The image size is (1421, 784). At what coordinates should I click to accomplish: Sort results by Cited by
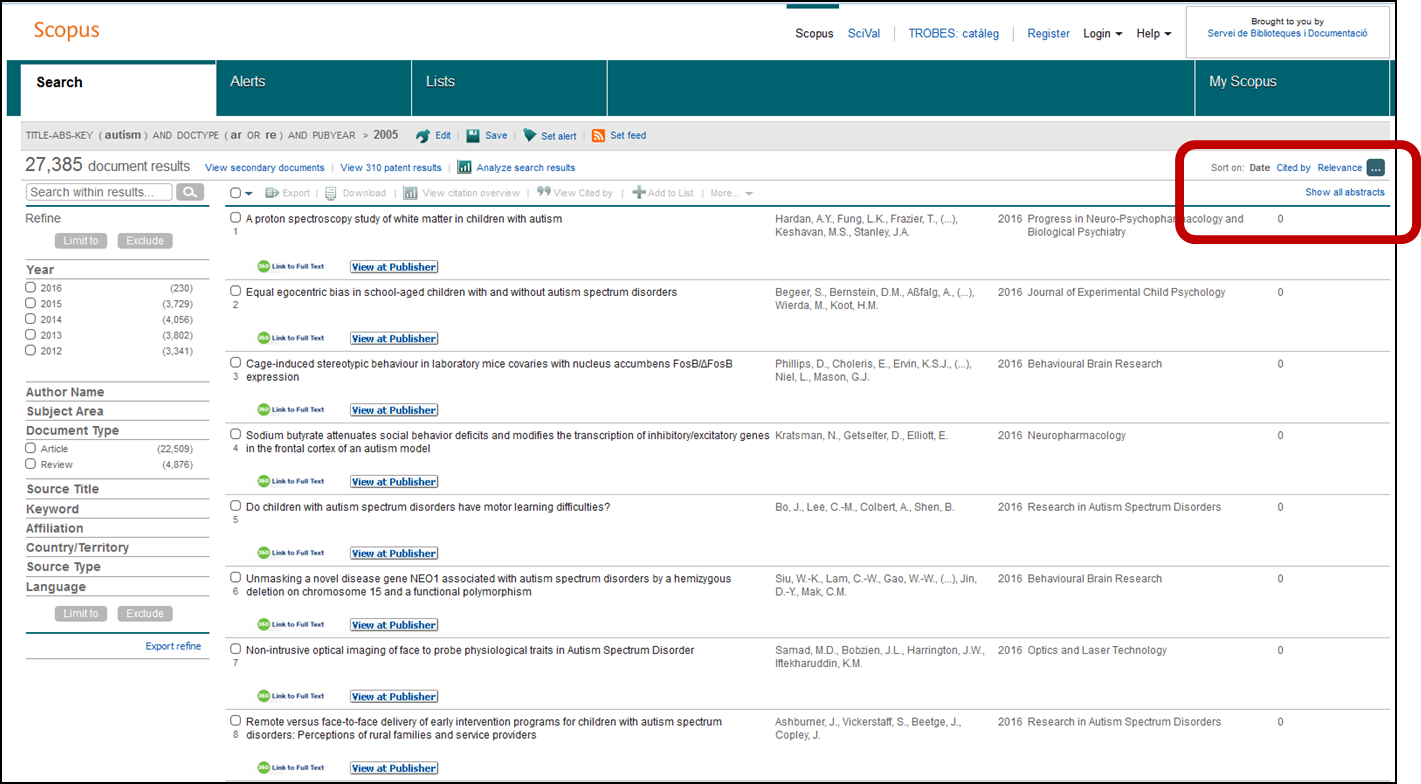click(1293, 168)
